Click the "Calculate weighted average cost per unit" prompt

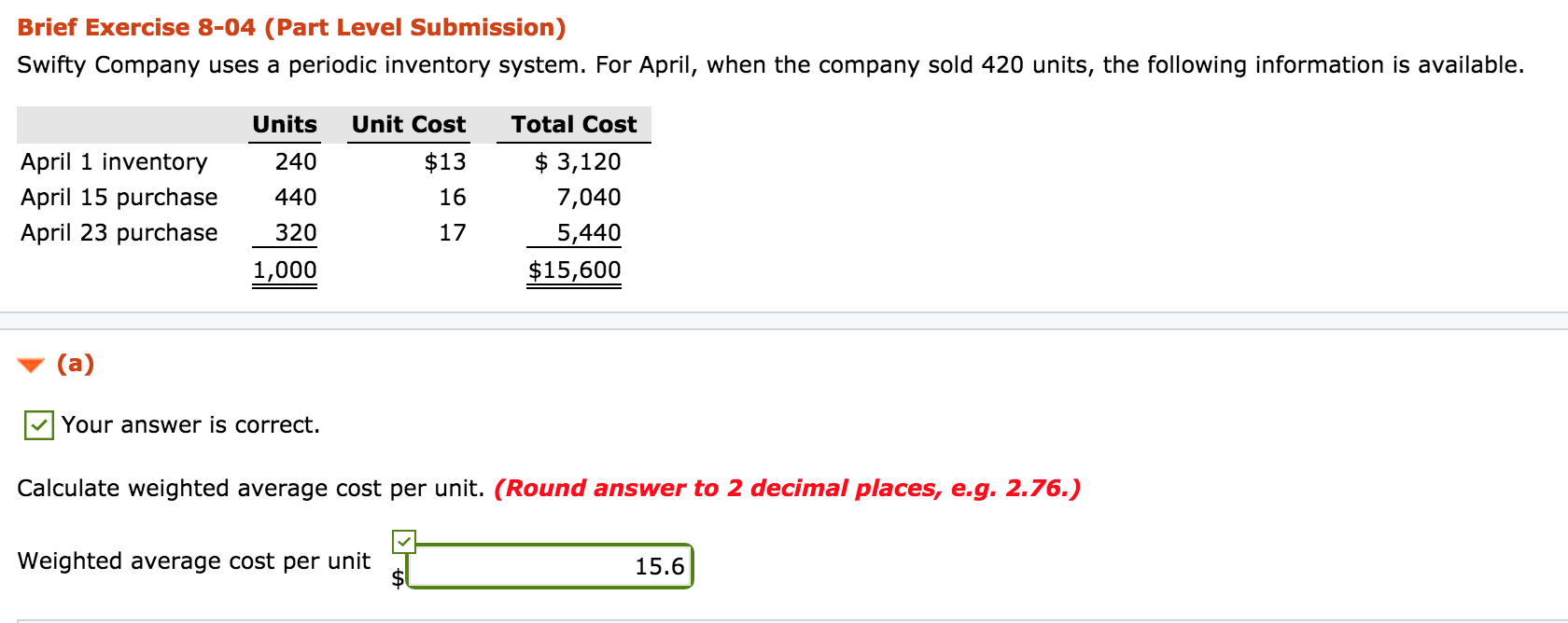(247, 488)
